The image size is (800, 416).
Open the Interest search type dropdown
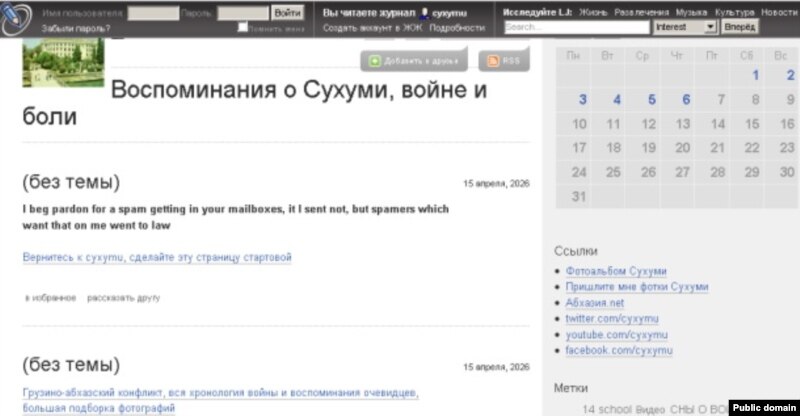point(684,27)
